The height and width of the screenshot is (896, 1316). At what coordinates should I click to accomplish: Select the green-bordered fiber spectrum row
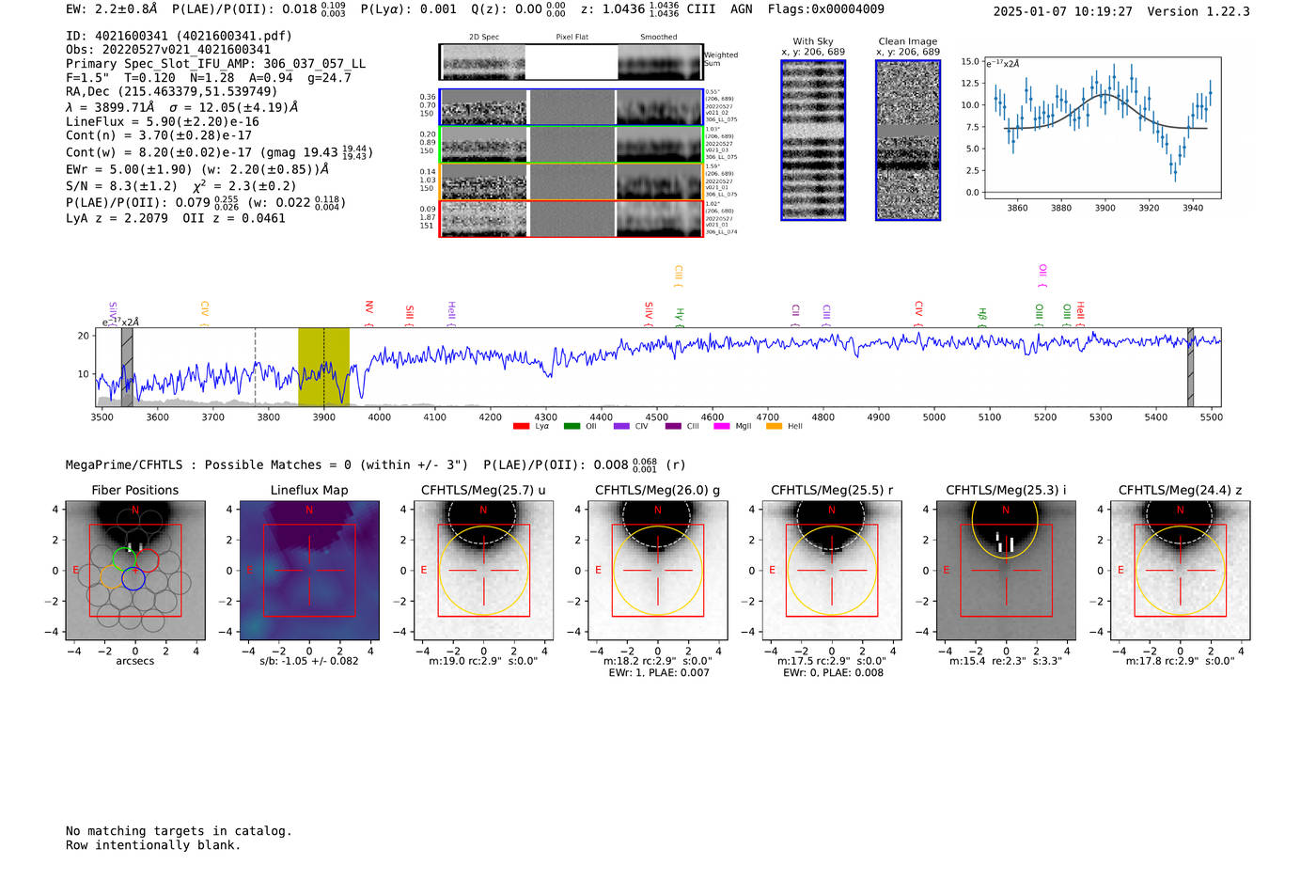click(x=572, y=145)
